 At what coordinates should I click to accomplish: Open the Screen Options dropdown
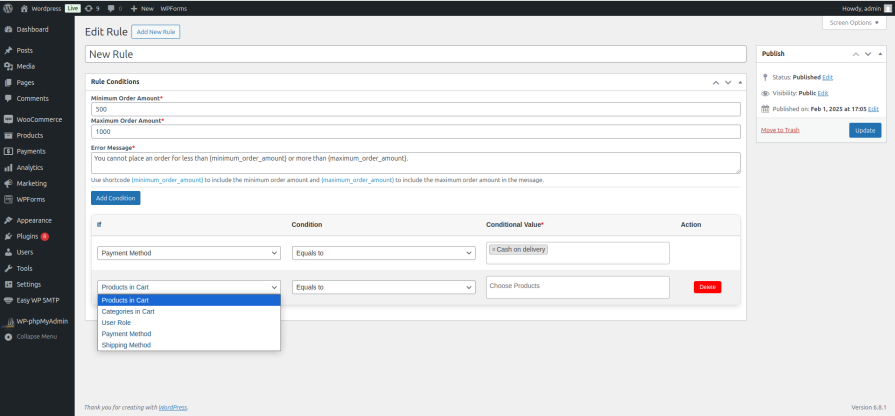coord(854,23)
